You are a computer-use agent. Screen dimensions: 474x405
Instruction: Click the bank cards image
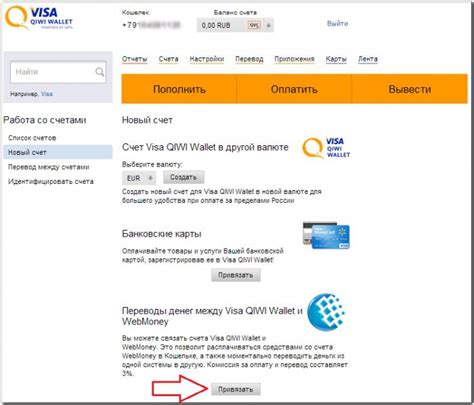326,235
